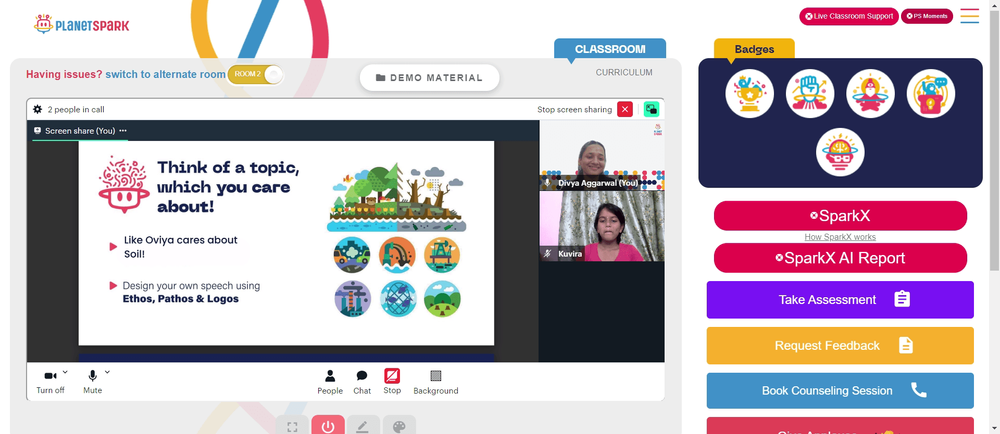Image resolution: width=1000 pixels, height=434 pixels.
Task: Select the brain with glasses badge
Action: pyautogui.click(x=840, y=152)
